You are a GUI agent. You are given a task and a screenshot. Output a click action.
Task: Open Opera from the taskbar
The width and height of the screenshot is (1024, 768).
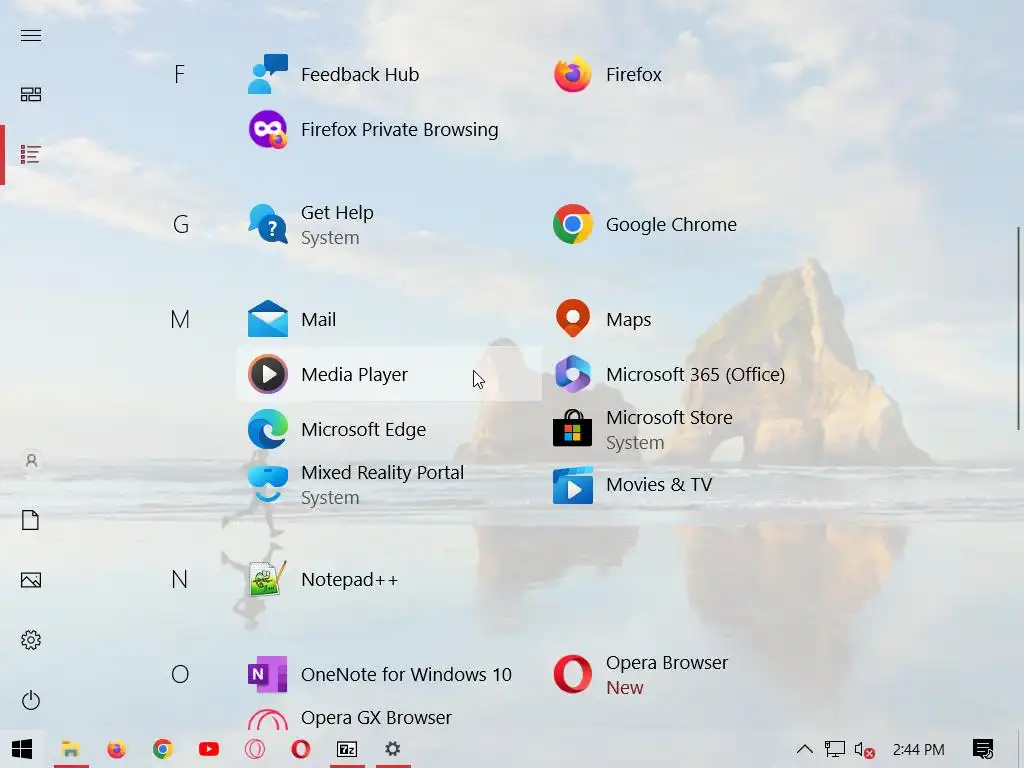click(x=300, y=749)
